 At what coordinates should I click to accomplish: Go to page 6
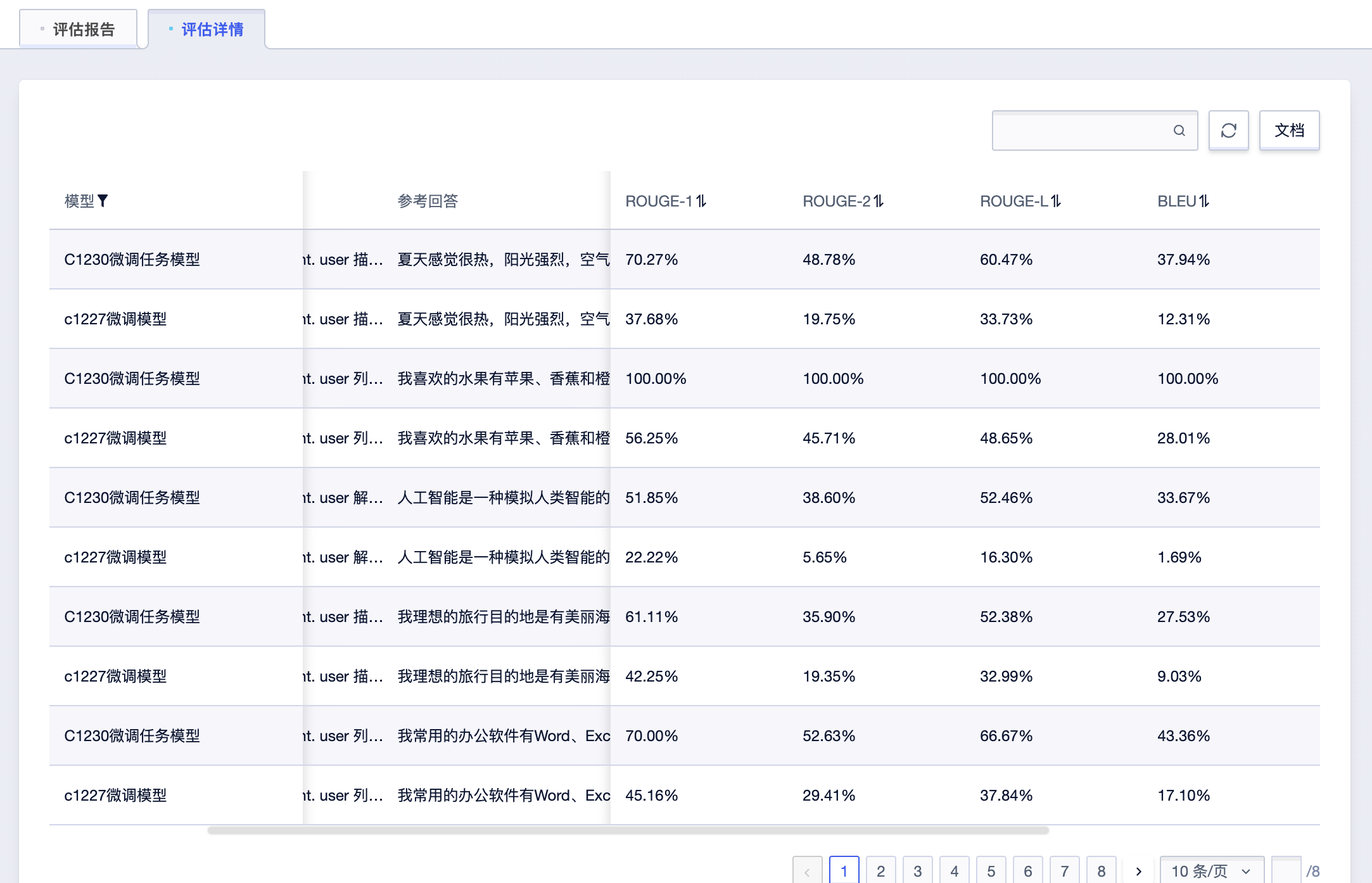coord(1027,871)
